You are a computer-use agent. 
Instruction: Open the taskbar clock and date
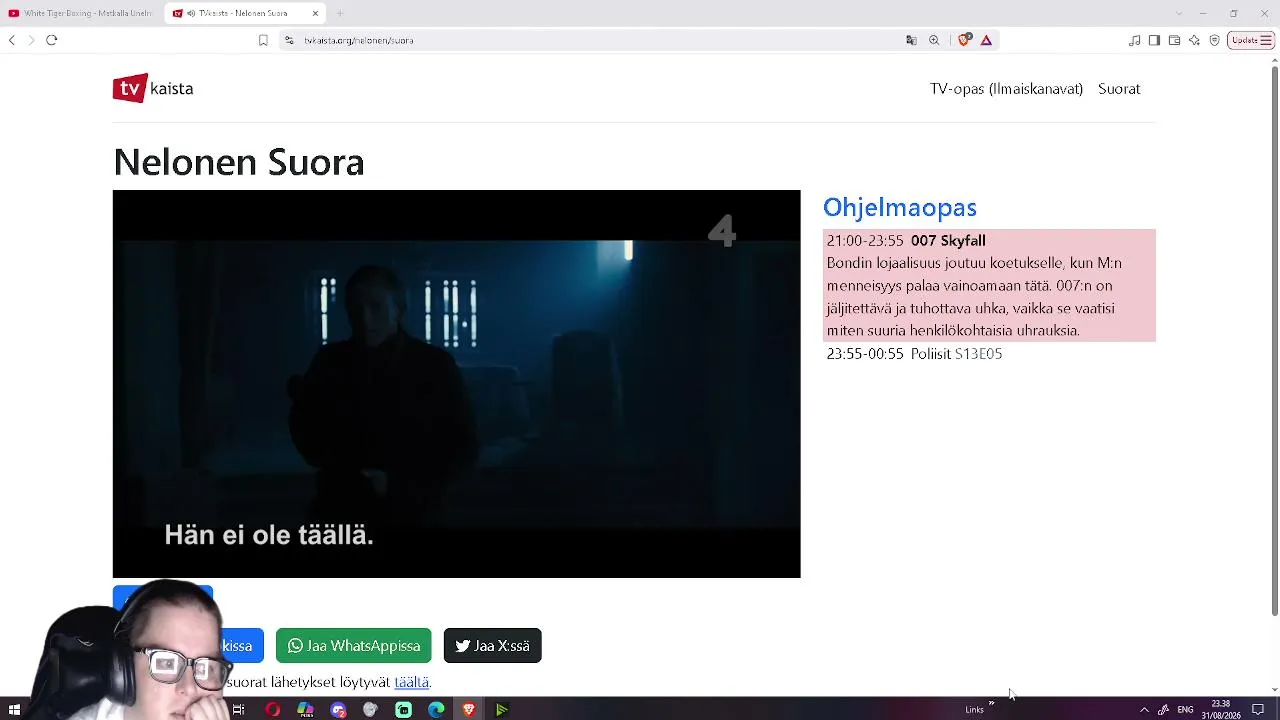coord(1221,710)
